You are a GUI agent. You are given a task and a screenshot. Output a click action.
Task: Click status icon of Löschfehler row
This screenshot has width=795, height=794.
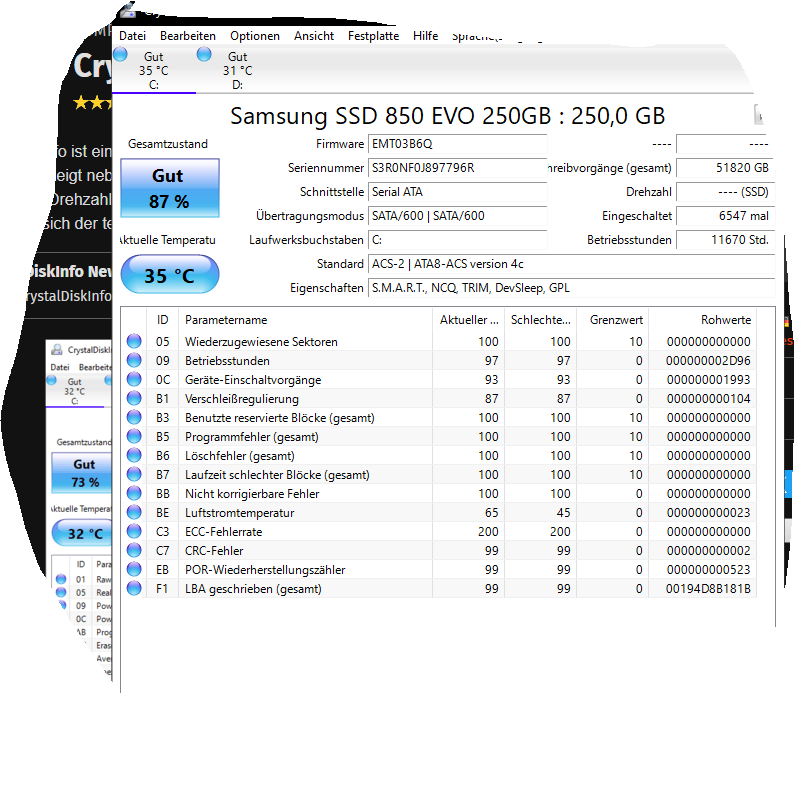click(134, 455)
